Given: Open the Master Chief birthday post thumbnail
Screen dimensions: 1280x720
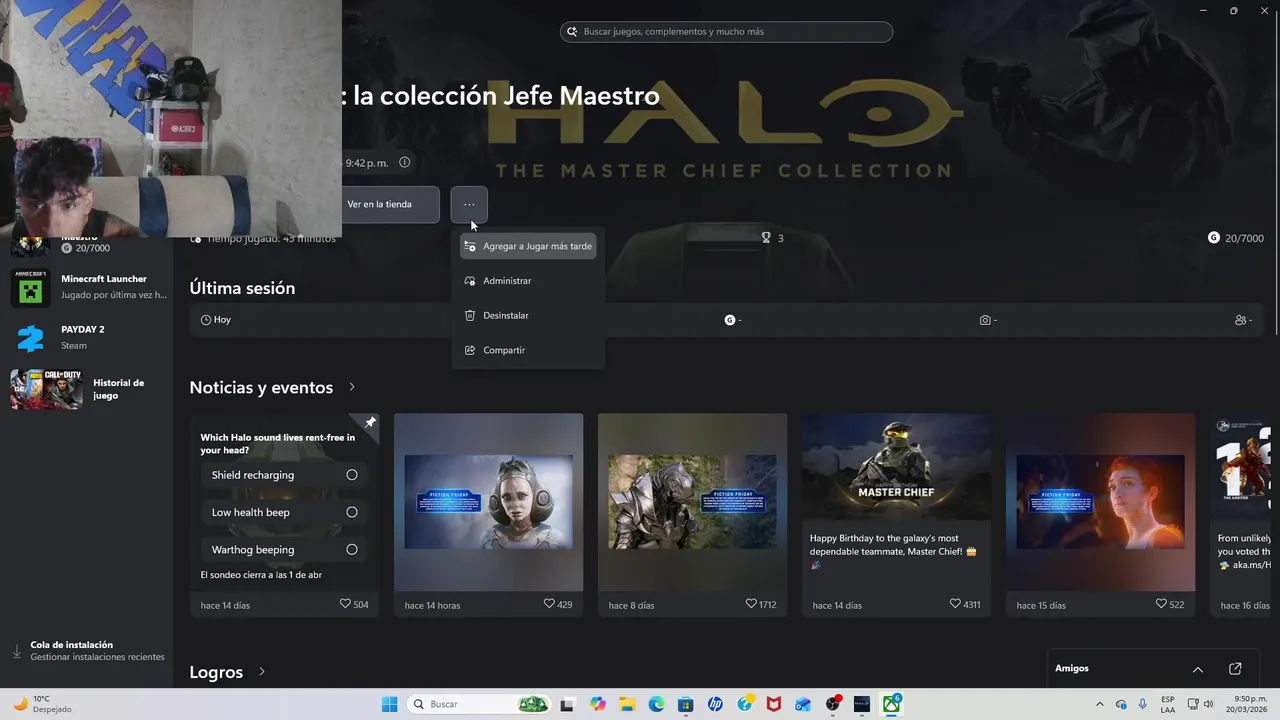Looking at the screenshot, I should 896,467.
